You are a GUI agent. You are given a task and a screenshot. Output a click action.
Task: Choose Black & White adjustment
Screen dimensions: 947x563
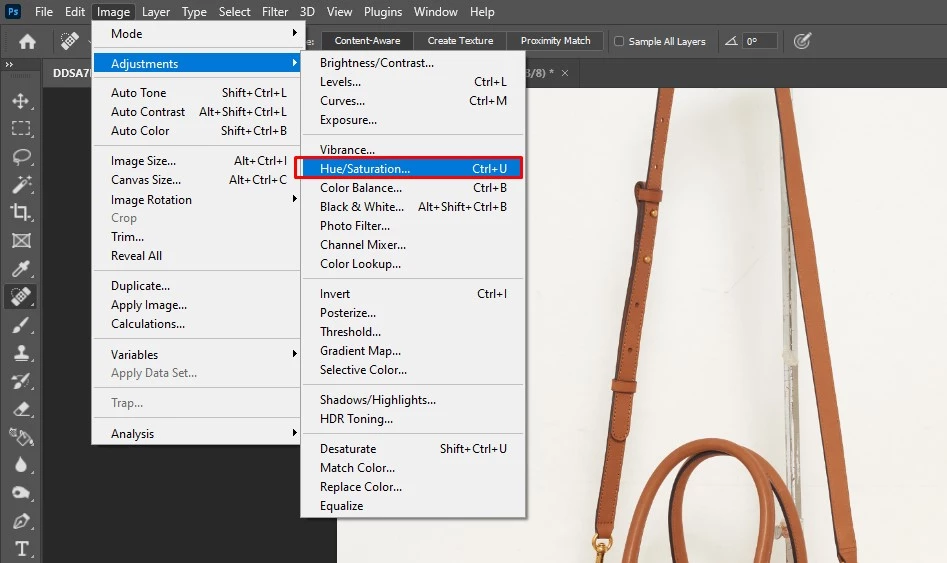pos(413,207)
